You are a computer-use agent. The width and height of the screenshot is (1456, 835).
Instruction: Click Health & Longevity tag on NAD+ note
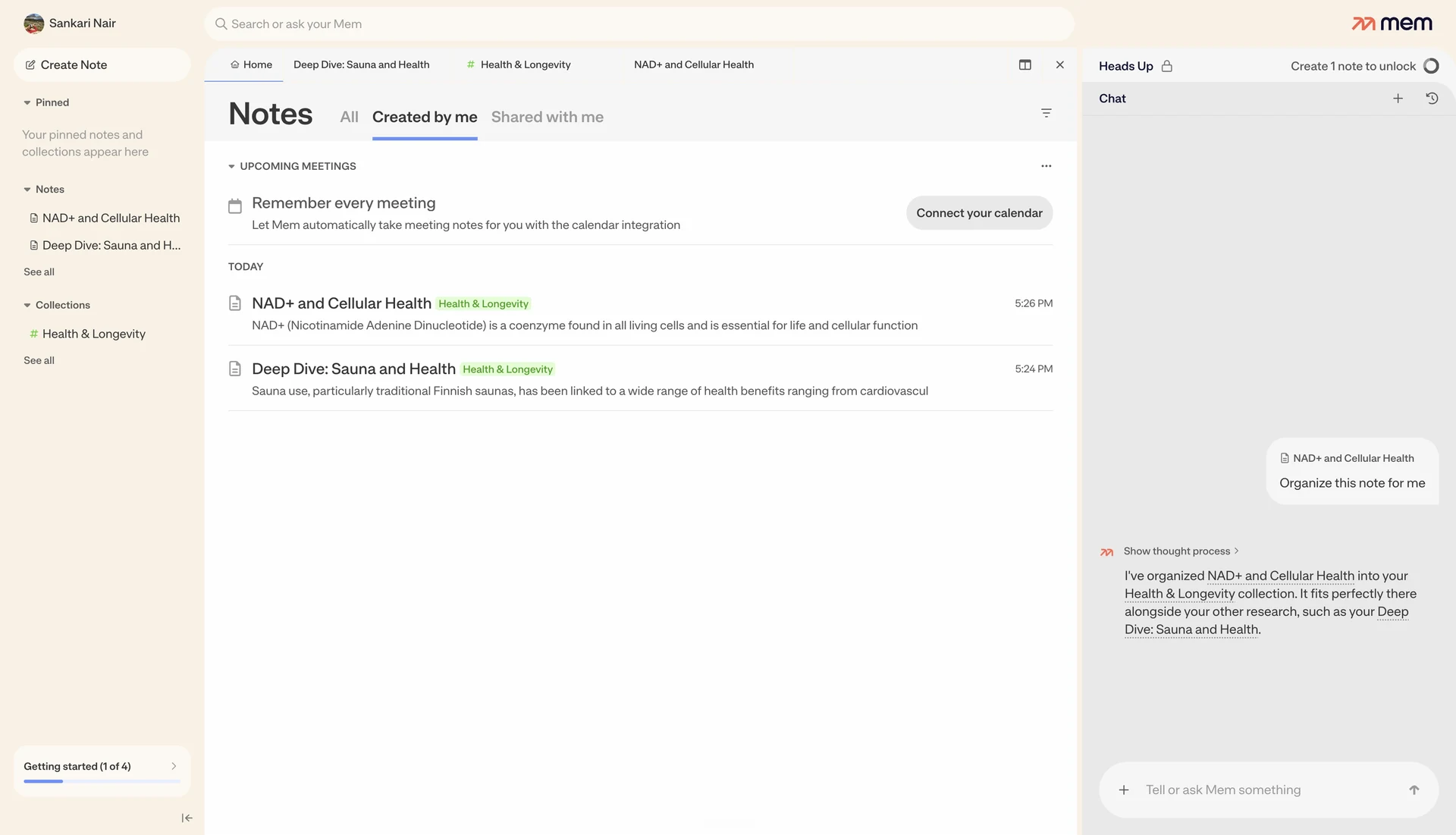[483, 304]
